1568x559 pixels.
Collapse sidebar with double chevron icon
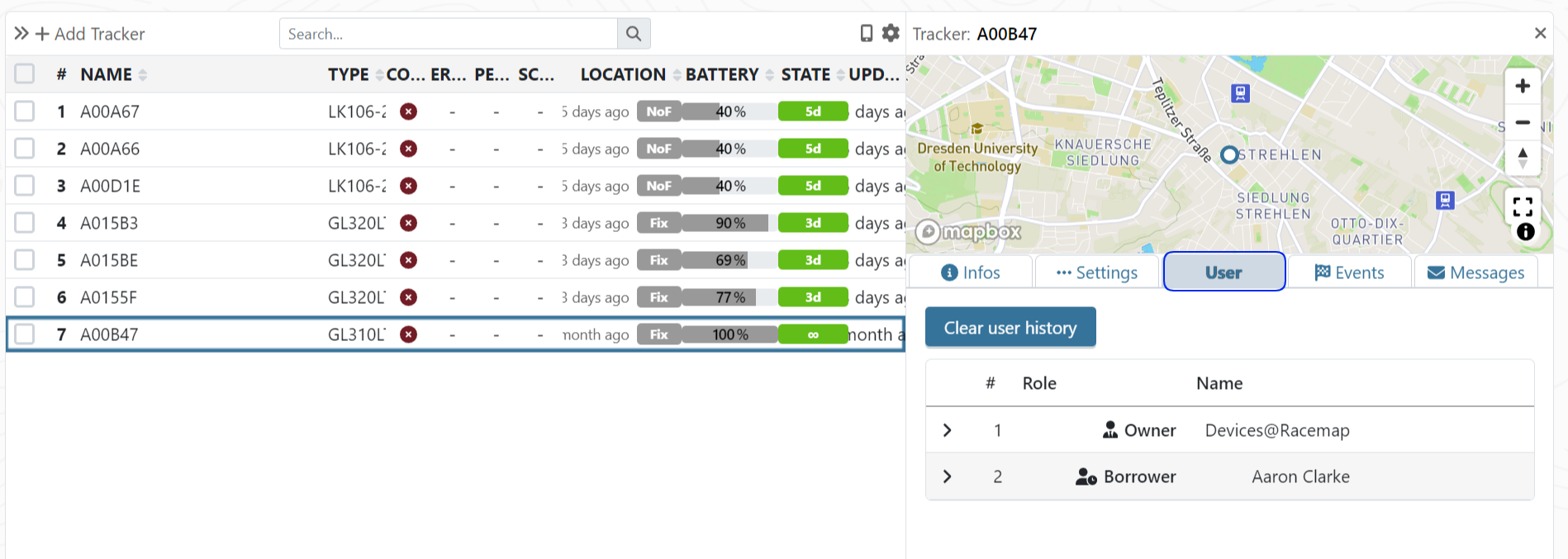[21, 34]
